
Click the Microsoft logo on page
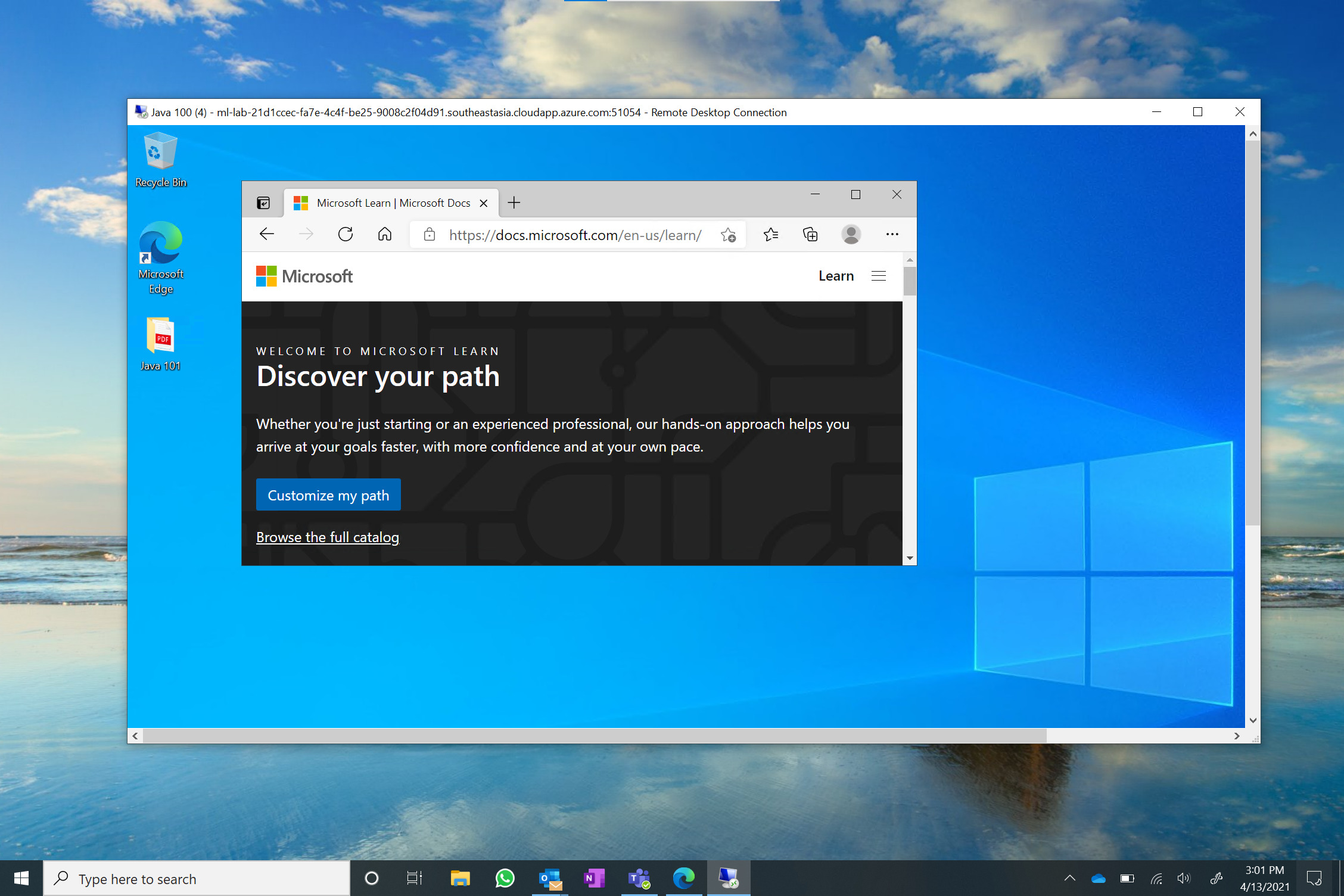point(304,276)
